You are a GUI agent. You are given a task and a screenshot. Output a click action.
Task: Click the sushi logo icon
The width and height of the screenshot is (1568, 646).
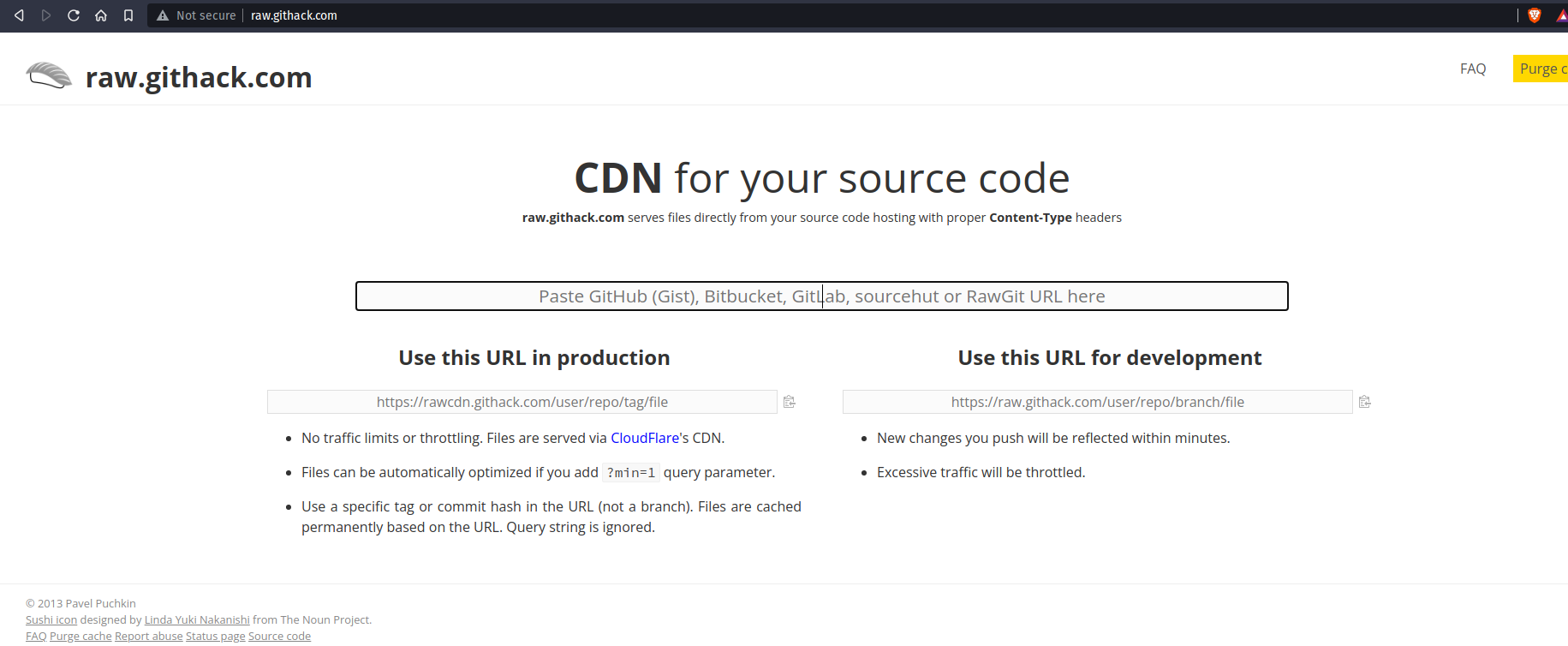click(49, 76)
